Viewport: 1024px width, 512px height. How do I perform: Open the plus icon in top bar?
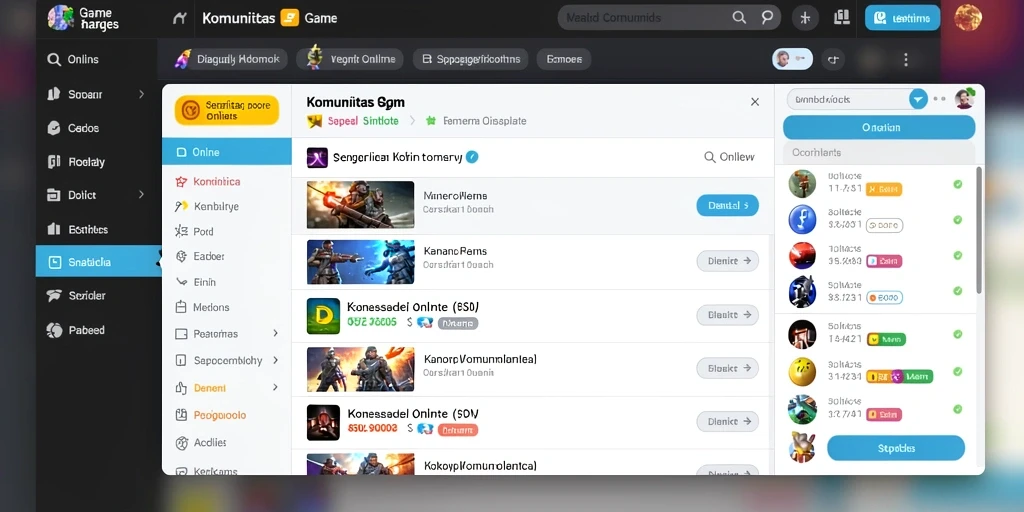pyautogui.click(x=805, y=18)
